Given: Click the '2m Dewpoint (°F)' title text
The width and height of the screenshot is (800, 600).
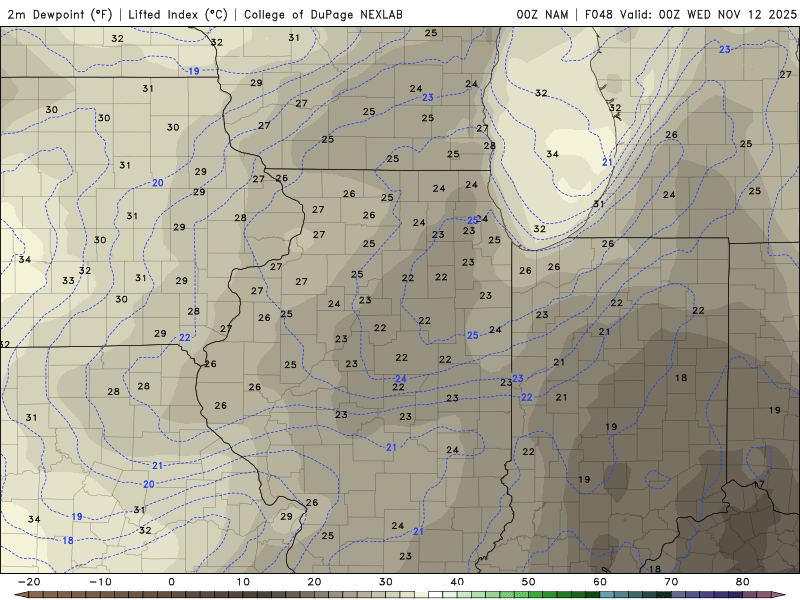Looking at the screenshot, I should 60,14.
